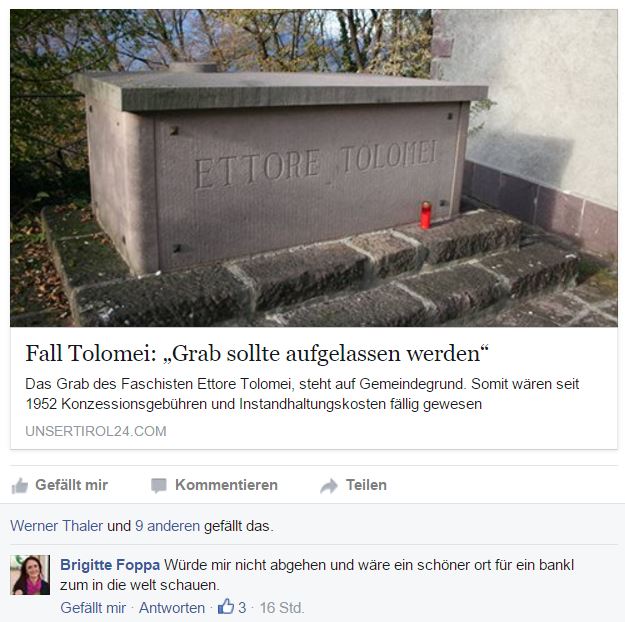
Task: Click the speech bubble Kommentieren icon
Action: (x=159, y=486)
